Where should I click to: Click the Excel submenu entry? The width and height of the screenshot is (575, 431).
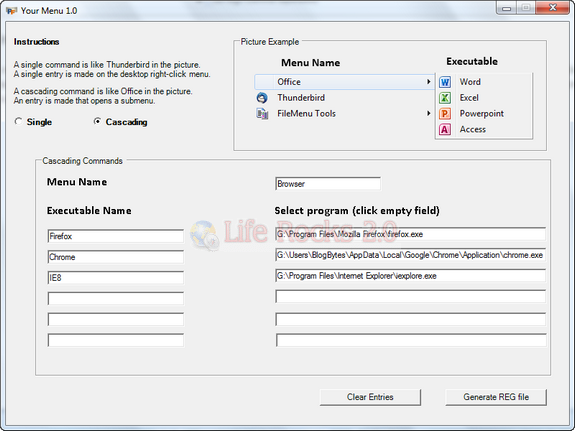tap(469, 98)
